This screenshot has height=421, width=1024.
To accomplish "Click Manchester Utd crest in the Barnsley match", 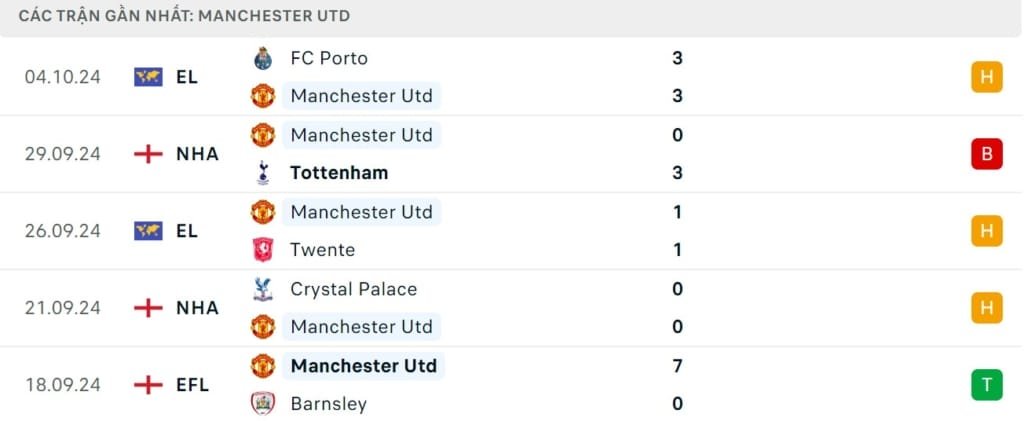I will pyautogui.click(x=263, y=366).
